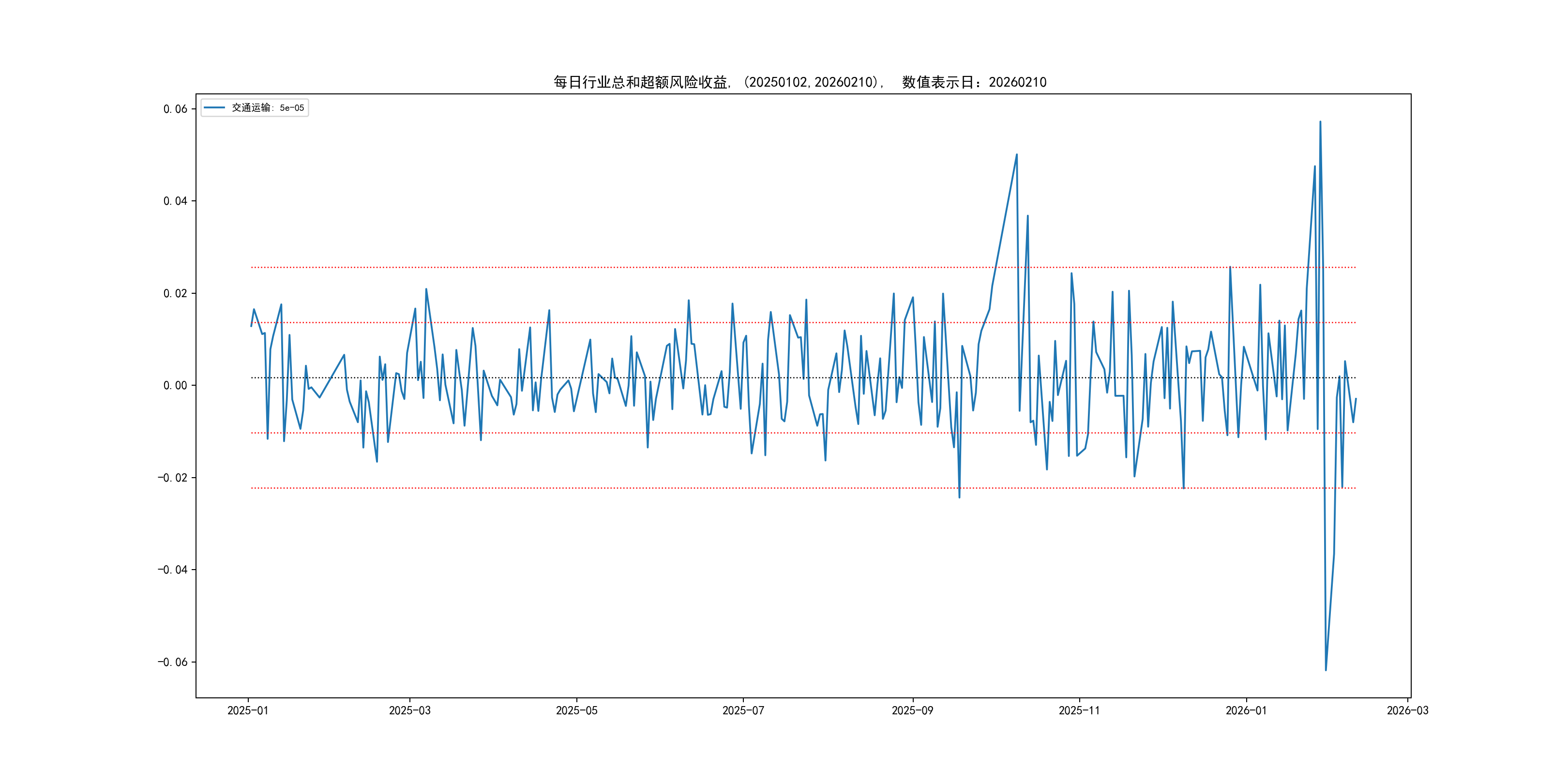Click the 0.06 y-axis tick label

coord(175,109)
